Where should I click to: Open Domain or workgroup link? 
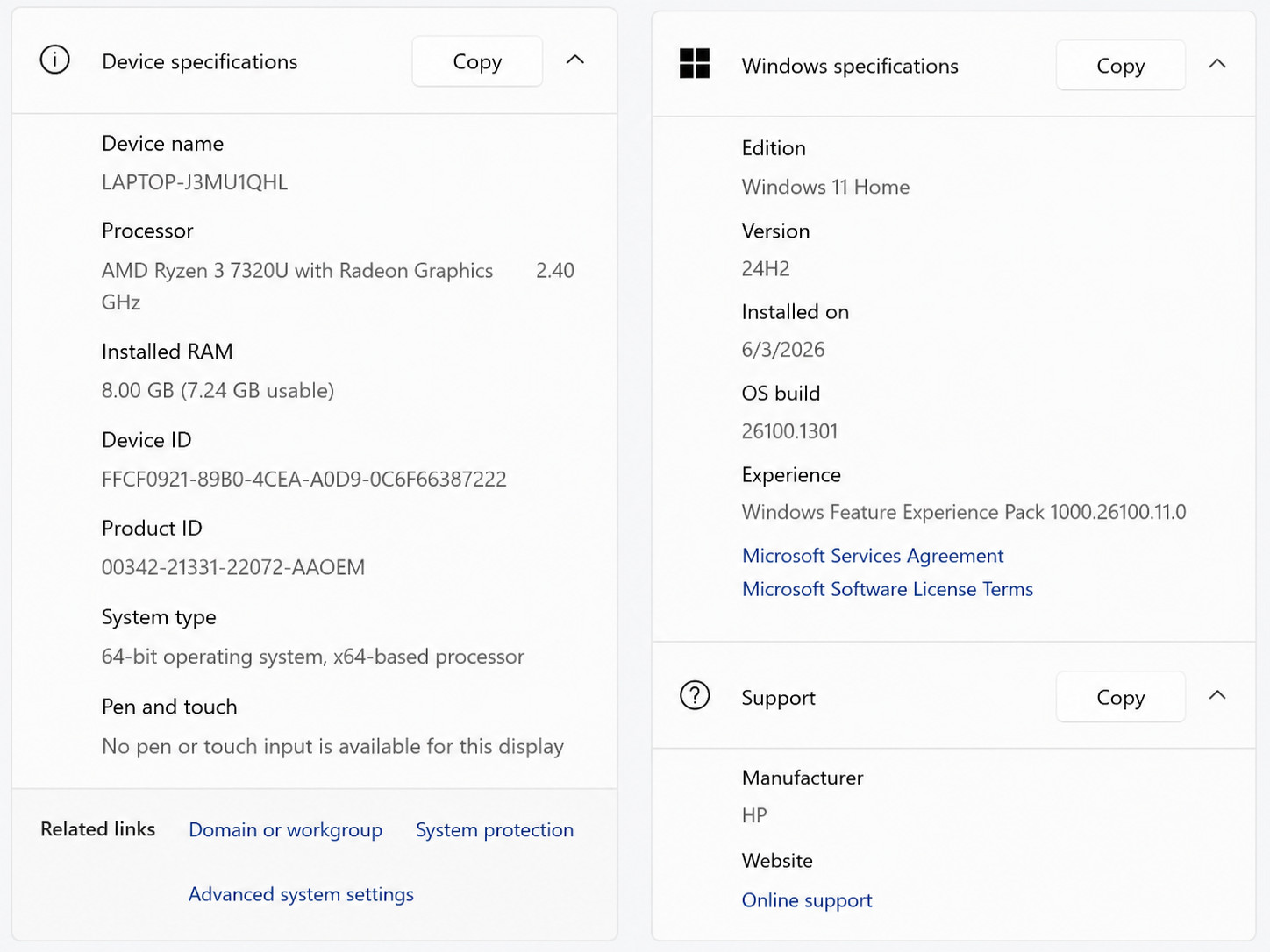coord(285,830)
